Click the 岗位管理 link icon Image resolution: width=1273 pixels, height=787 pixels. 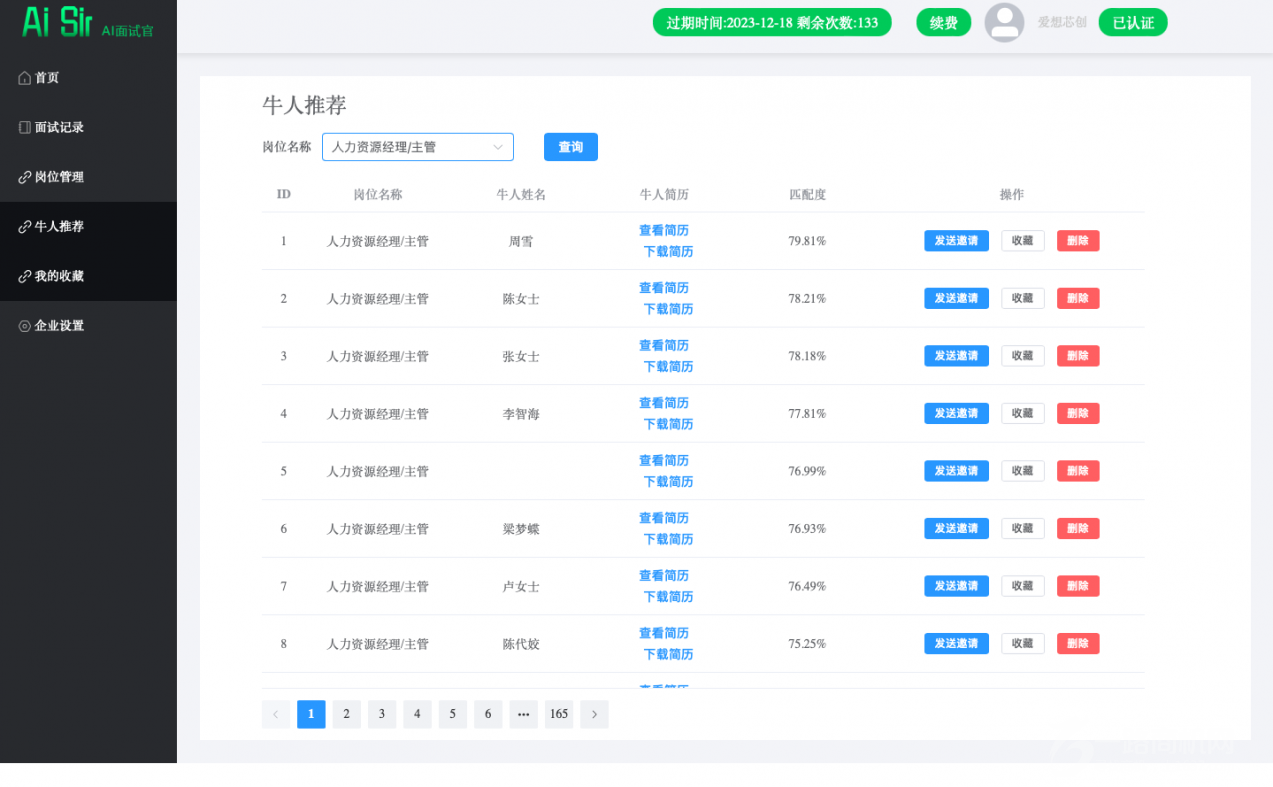(25, 177)
